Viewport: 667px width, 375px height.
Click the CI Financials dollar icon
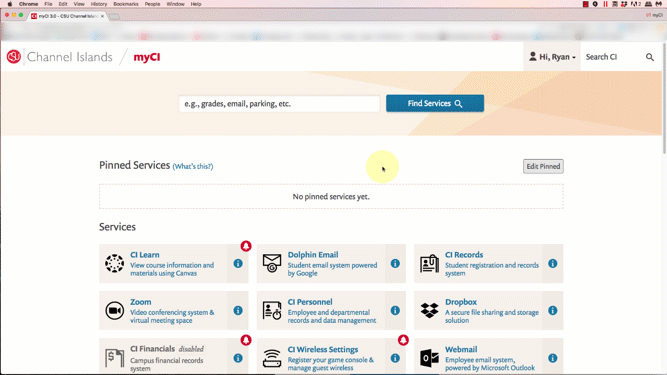114,358
